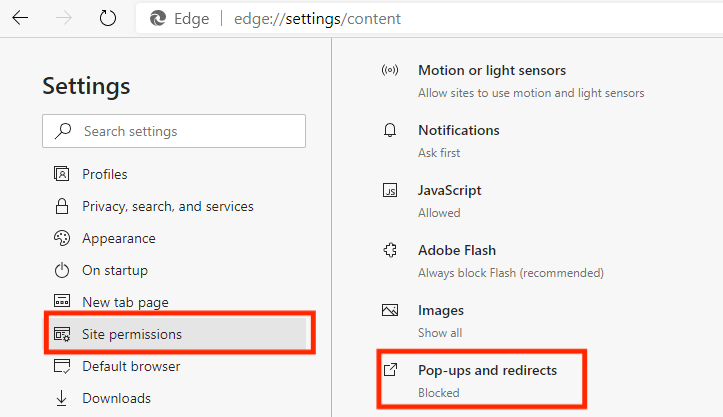The width and height of the screenshot is (723, 417).
Task: Click the Appearance palette icon
Action: tap(62, 238)
